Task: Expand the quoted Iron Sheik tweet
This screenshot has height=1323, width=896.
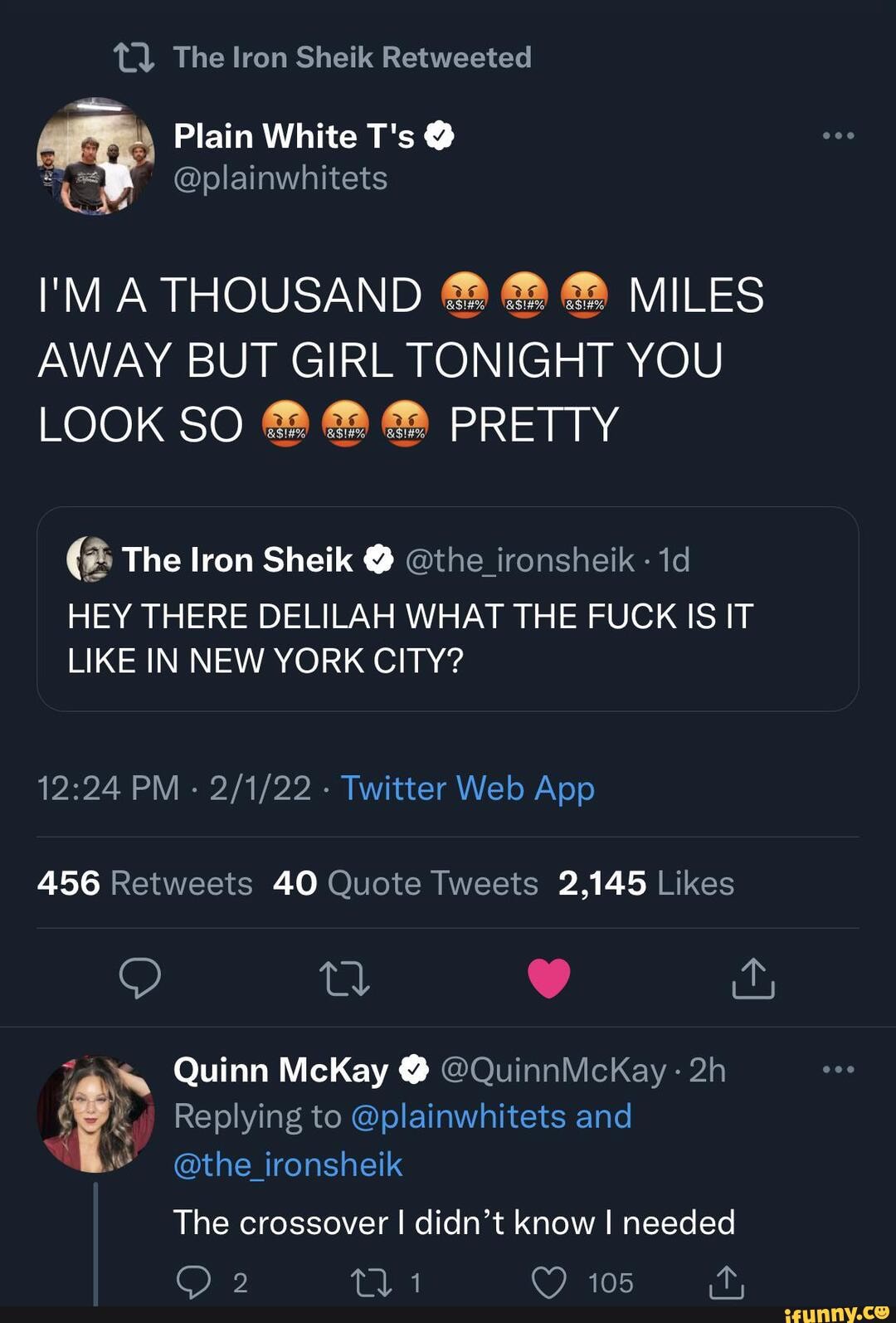Action: pos(448,610)
